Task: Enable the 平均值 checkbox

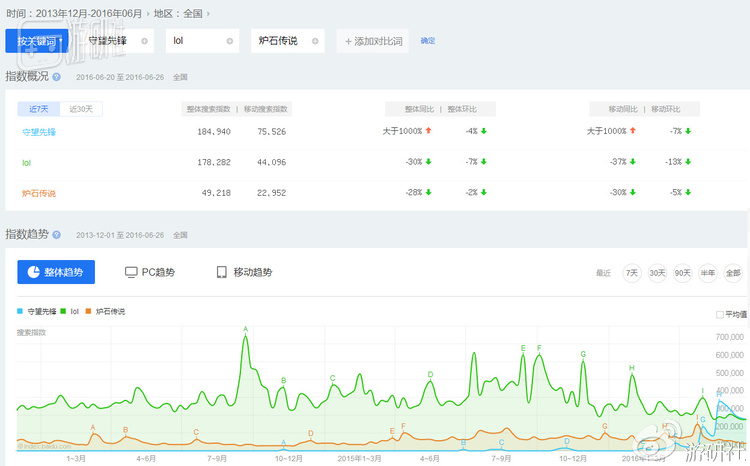Action: (719, 314)
